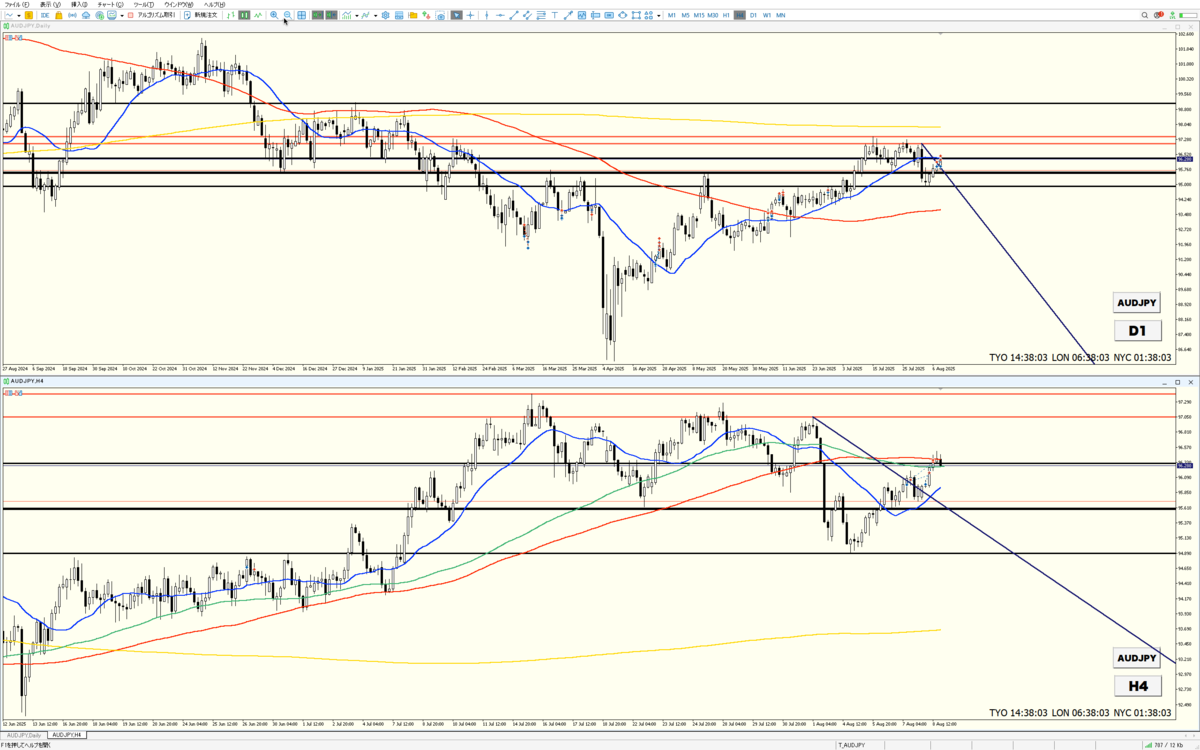Switch to bar chart display icon
This screenshot has width=1200, height=750.
click(231, 16)
